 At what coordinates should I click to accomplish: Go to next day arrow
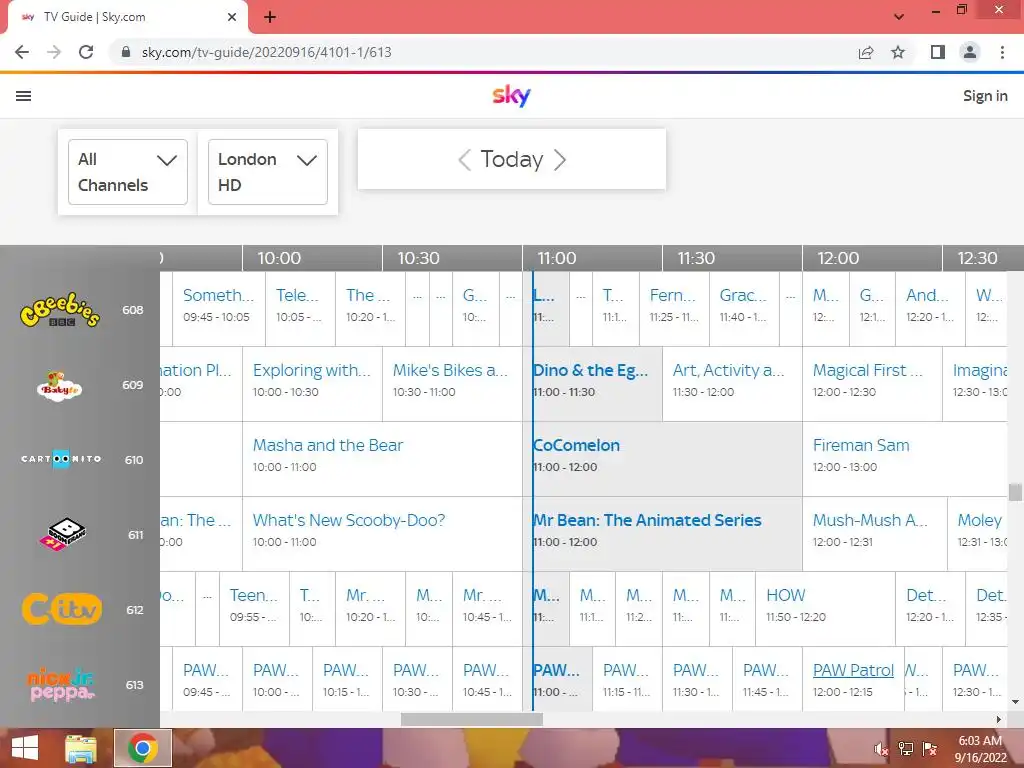coord(560,159)
